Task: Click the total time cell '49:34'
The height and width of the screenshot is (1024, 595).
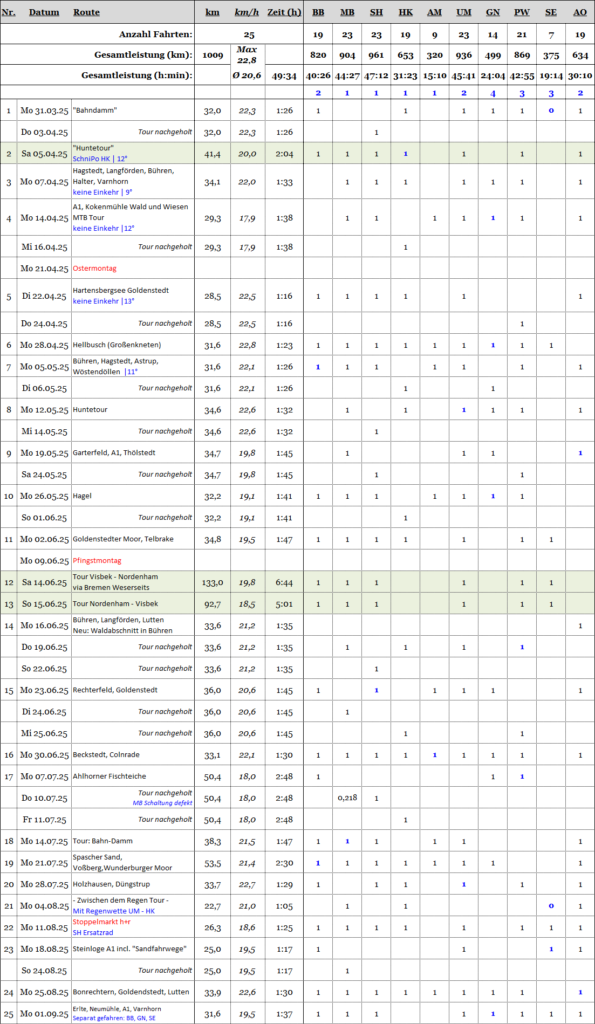Action: (285, 75)
